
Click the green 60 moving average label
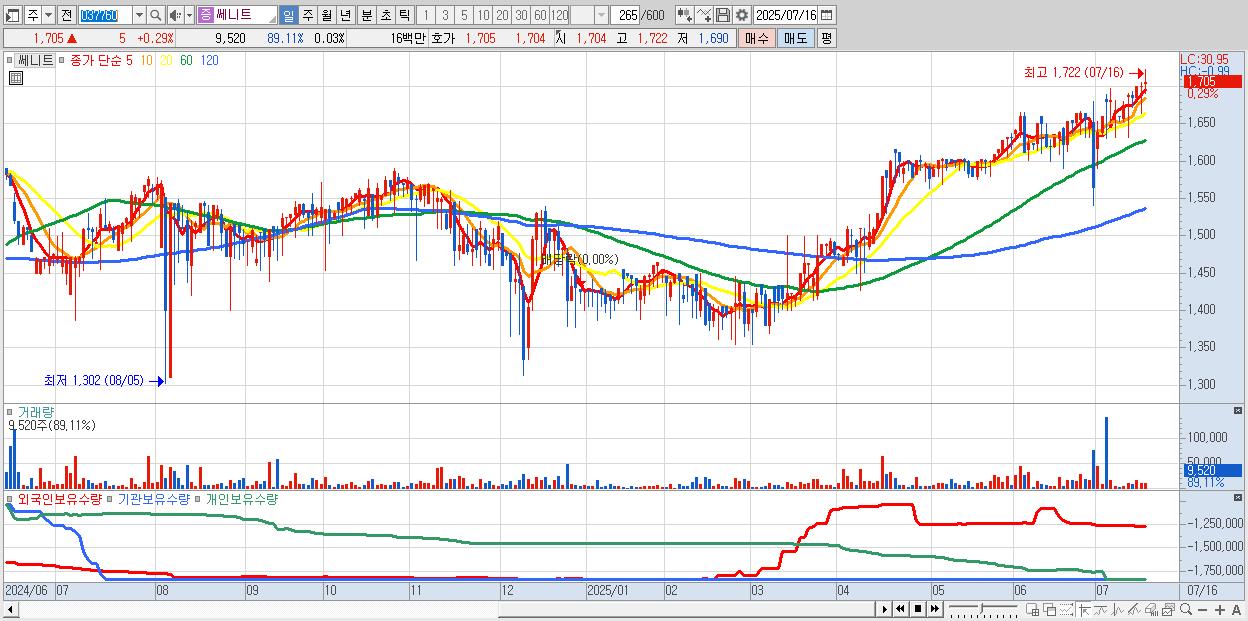pyautogui.click(x=186, y=60)
